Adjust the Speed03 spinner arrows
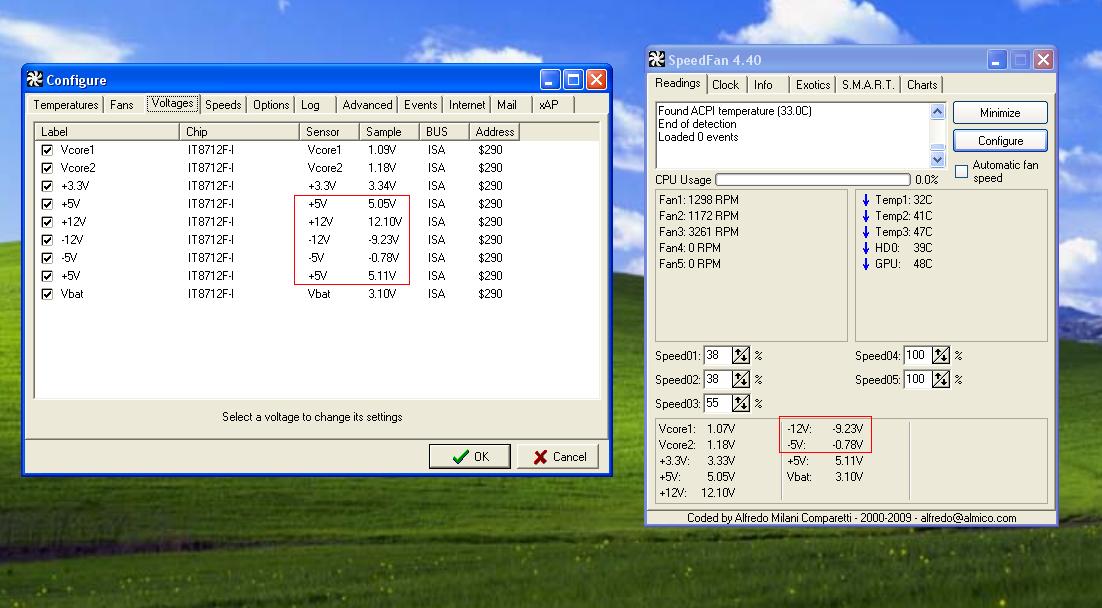Screen dimensions: 1102x608 [741, 404]
